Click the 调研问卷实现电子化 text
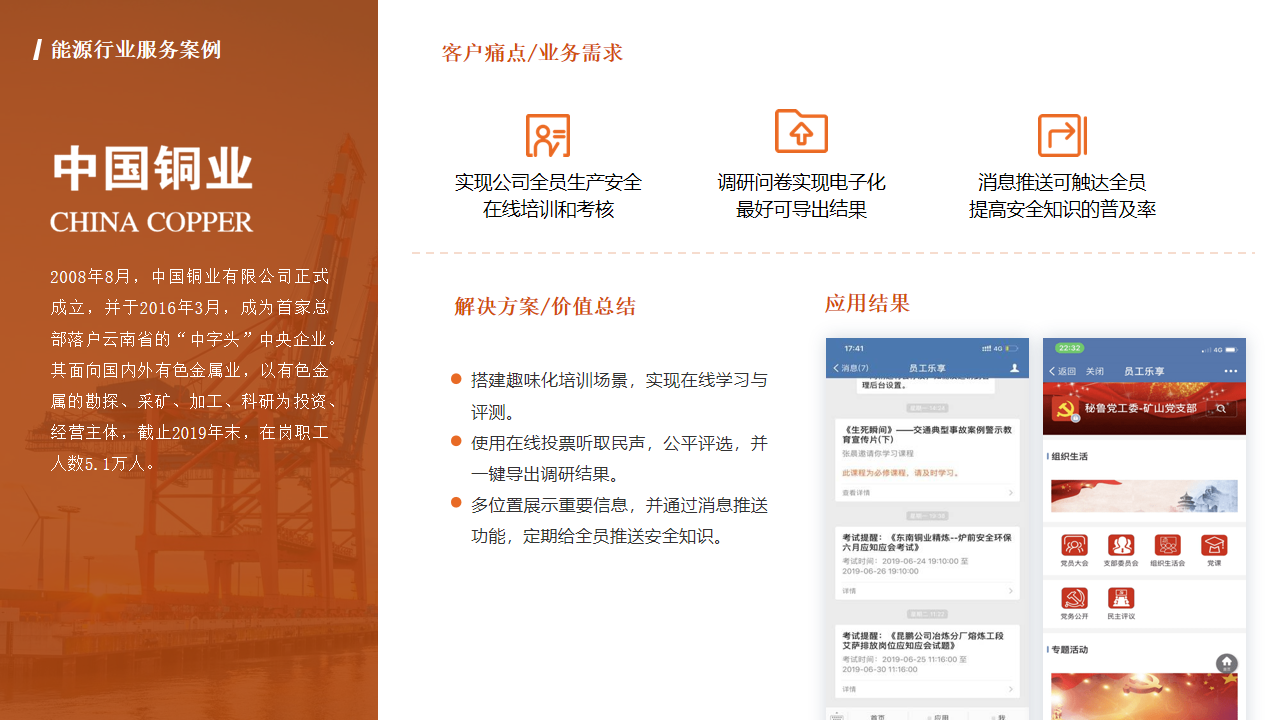1280x720 pixels. click(801, 183)
